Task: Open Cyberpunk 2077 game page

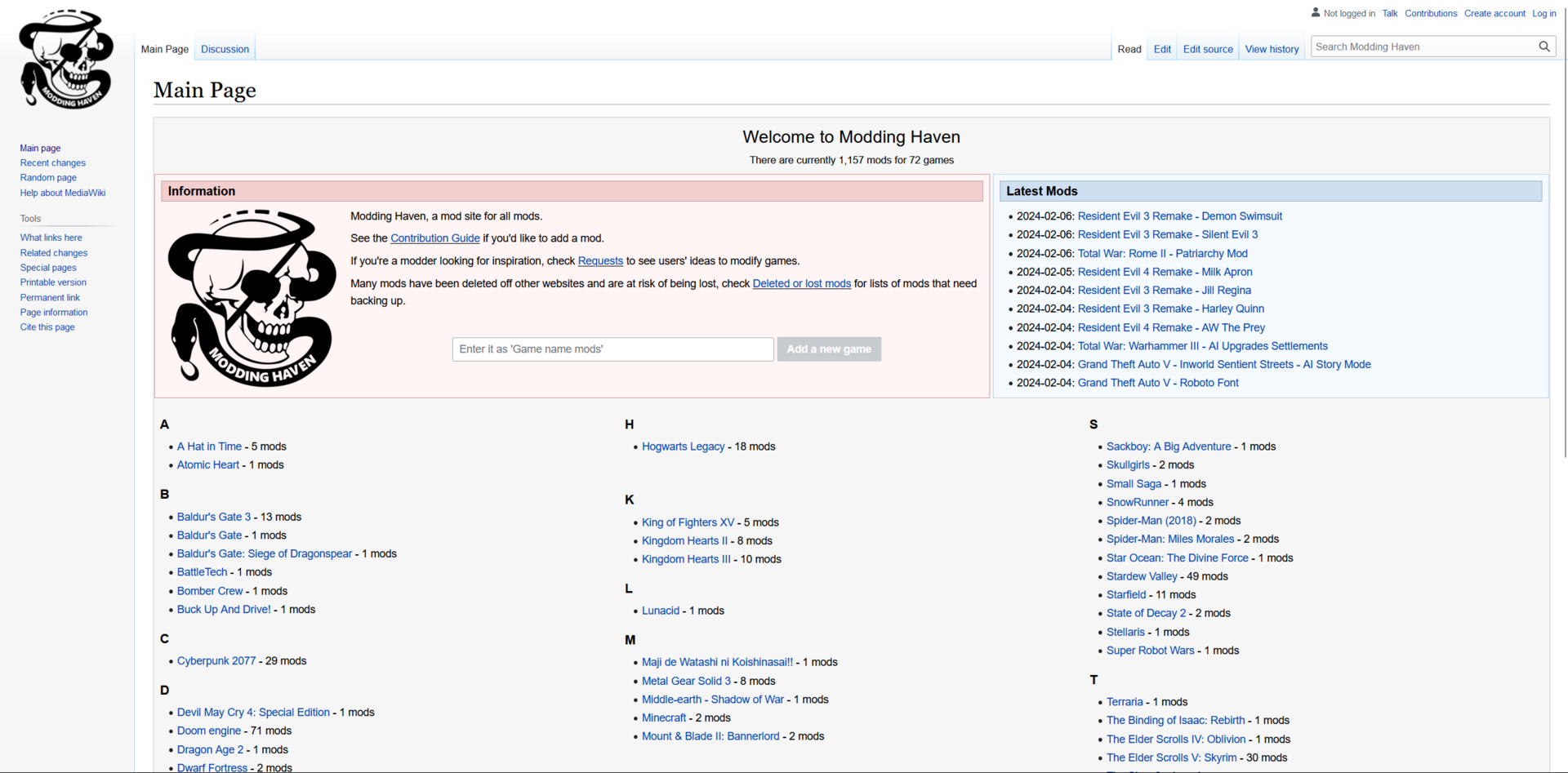Action: (216, 661)
